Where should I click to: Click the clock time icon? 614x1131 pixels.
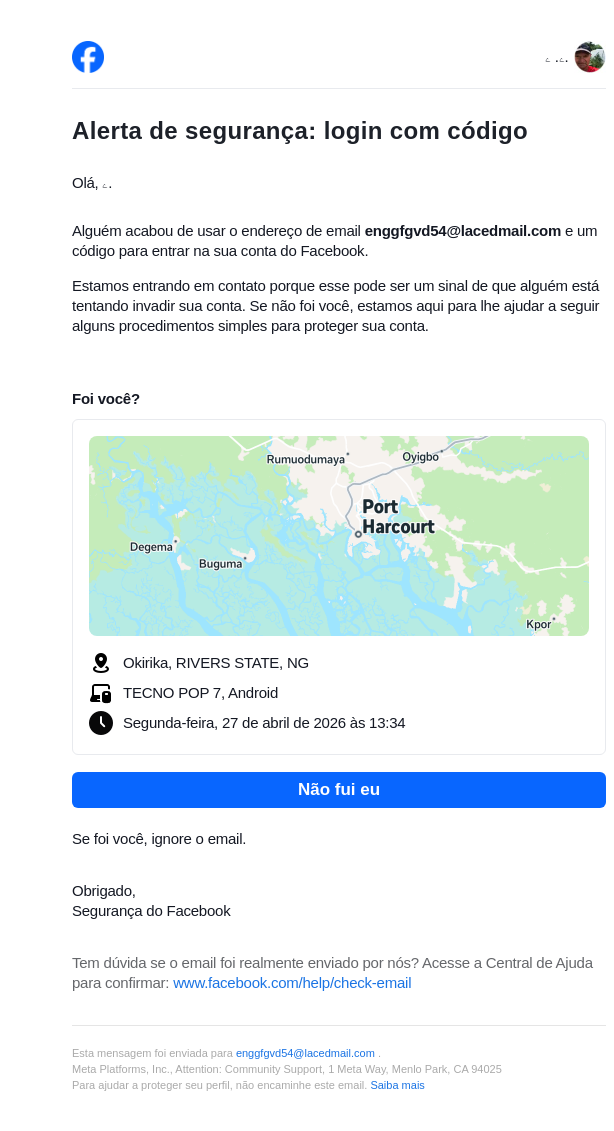click(101, 723)
